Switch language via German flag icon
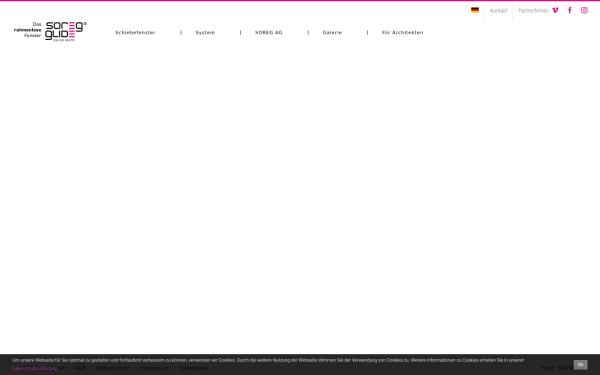This screenshot has width=600, height=375. (475, 10)
